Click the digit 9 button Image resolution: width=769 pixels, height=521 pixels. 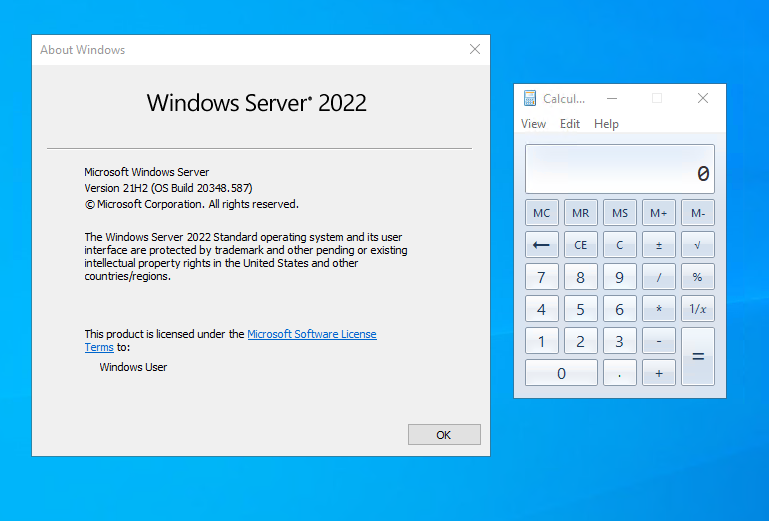pyautogui.click(x=620, y=277)
